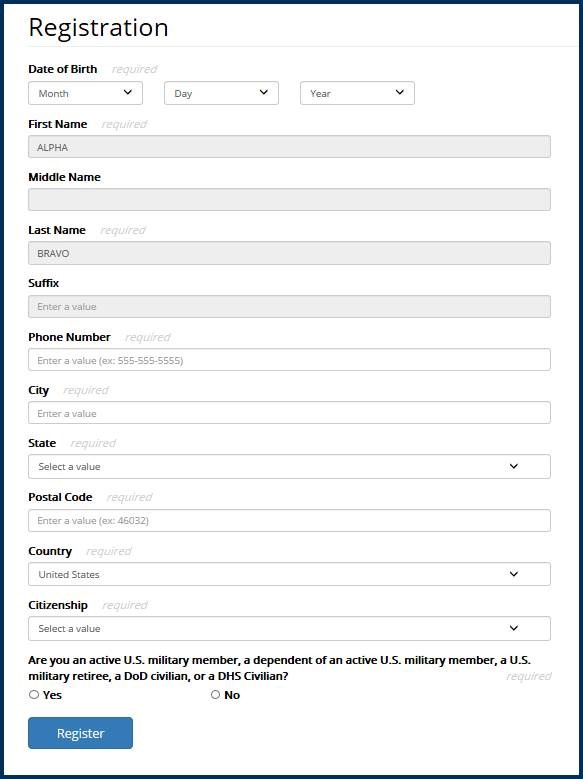Viewport: 583px width, 779px height.
Task: Click the chevron arrow in the Country dropdown
Action: 514,574
